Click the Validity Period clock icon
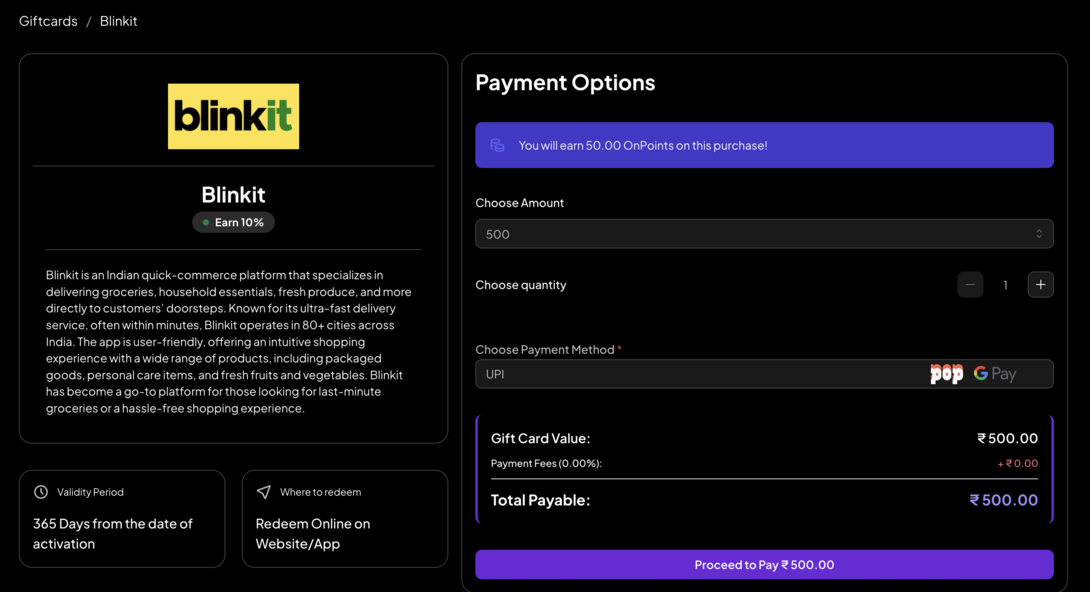 coord(41,492)
